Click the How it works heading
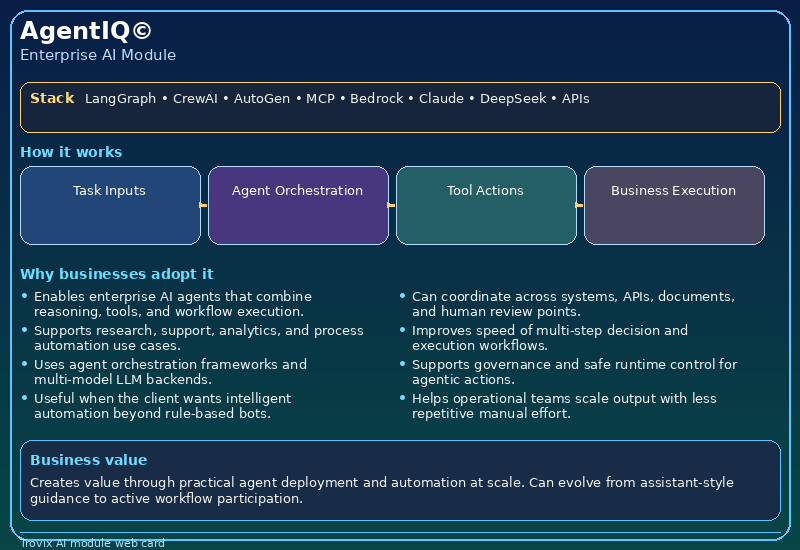The image size is (800, 550). (x=71, y=152)
